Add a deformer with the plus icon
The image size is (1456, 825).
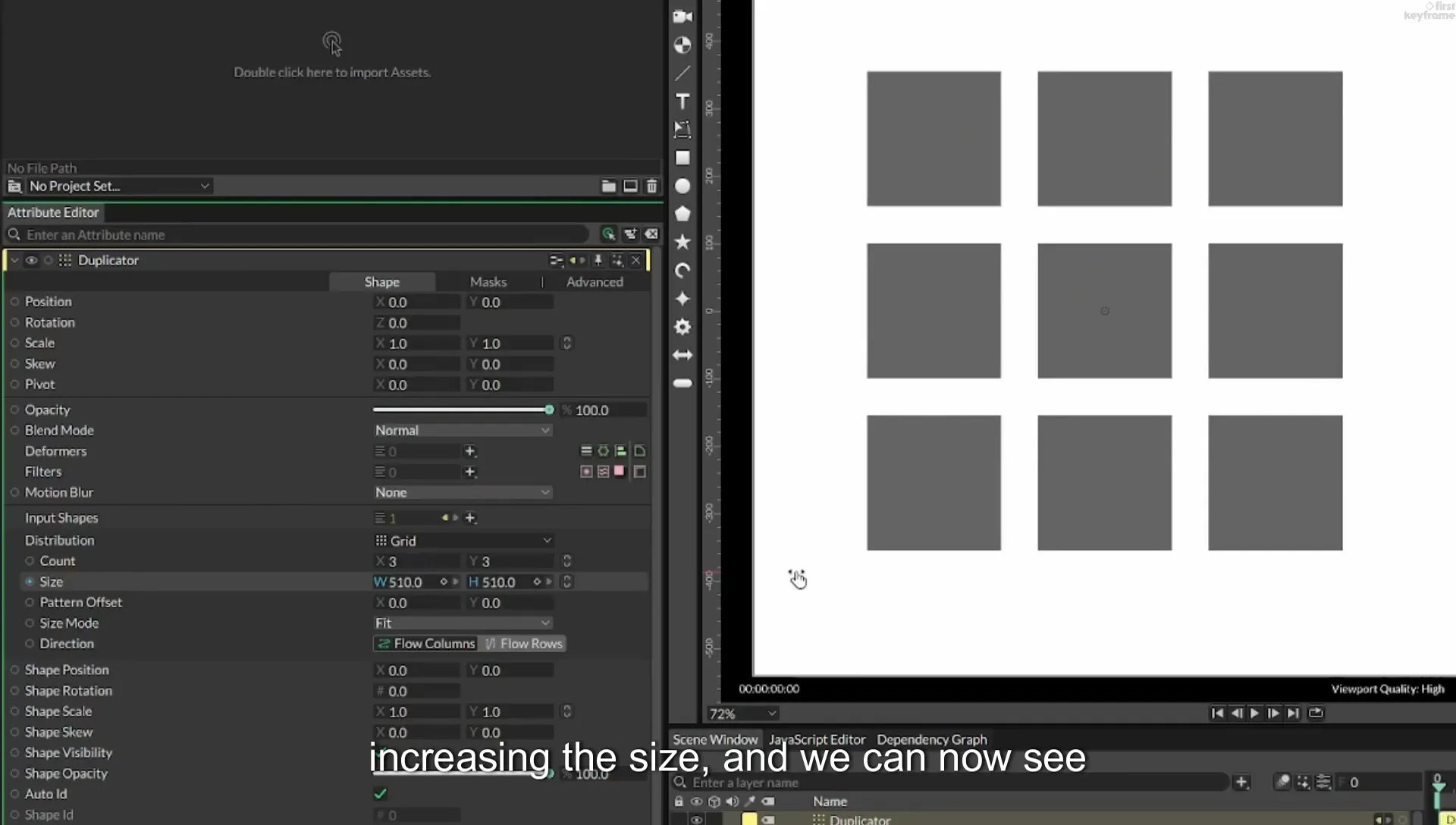470,451
